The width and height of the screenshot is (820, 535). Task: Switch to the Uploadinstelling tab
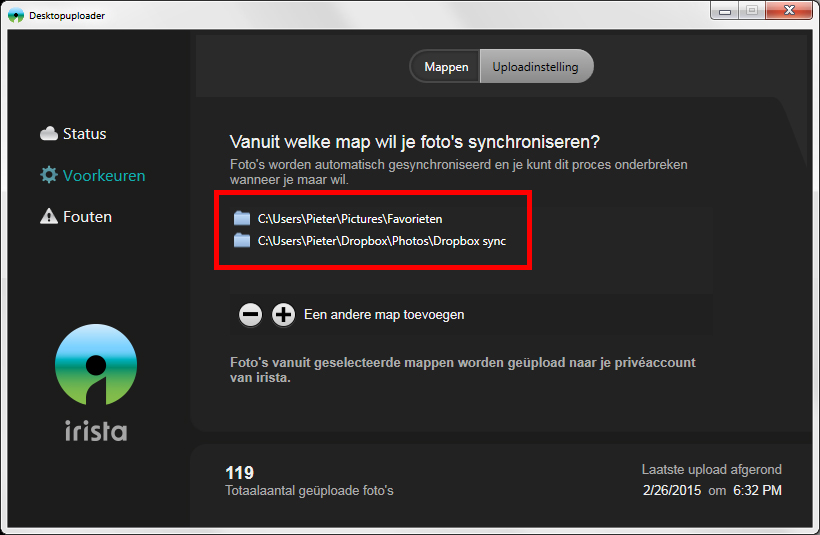[x=536, y=66]
